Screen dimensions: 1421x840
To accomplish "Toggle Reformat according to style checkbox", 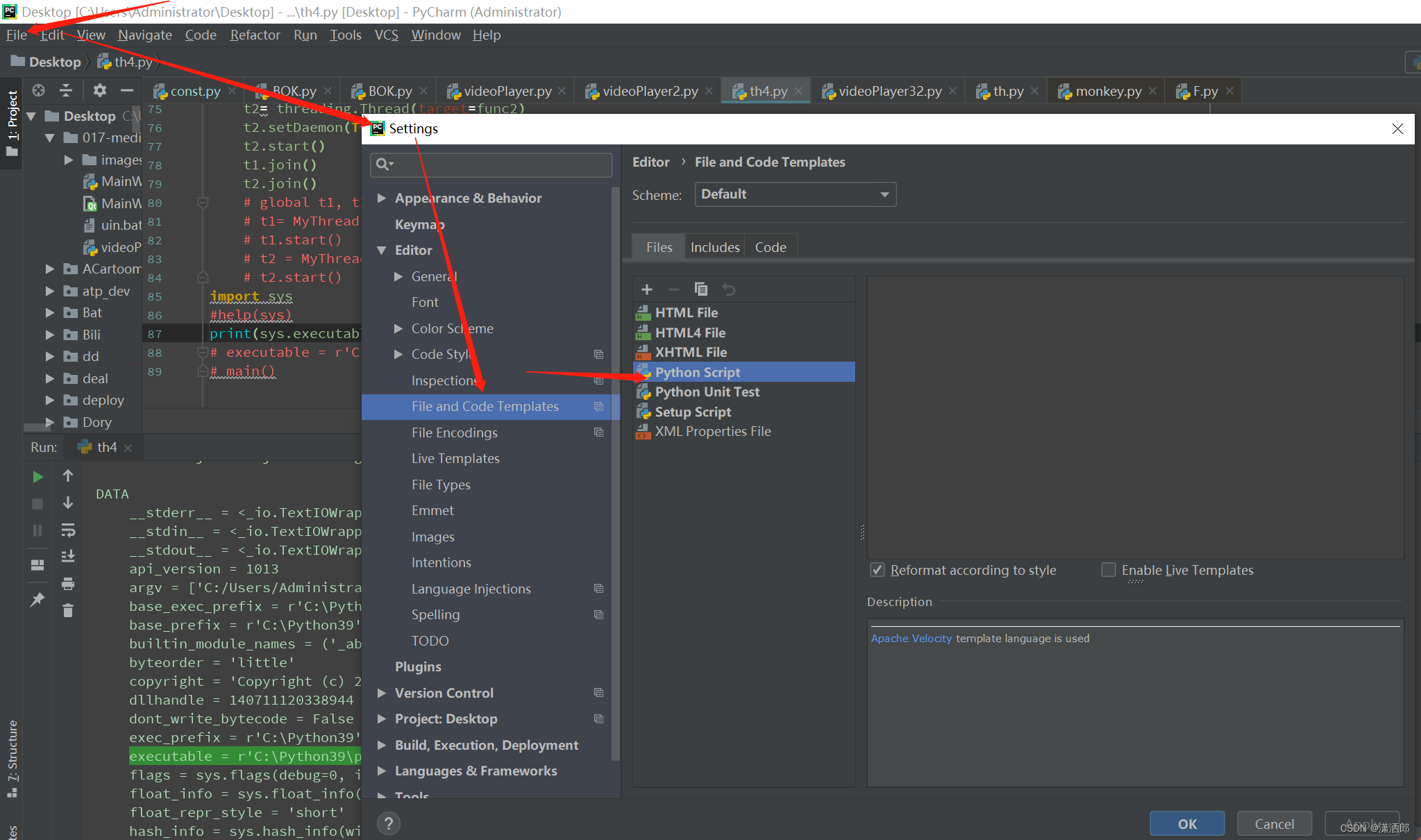I will [877, 570].
